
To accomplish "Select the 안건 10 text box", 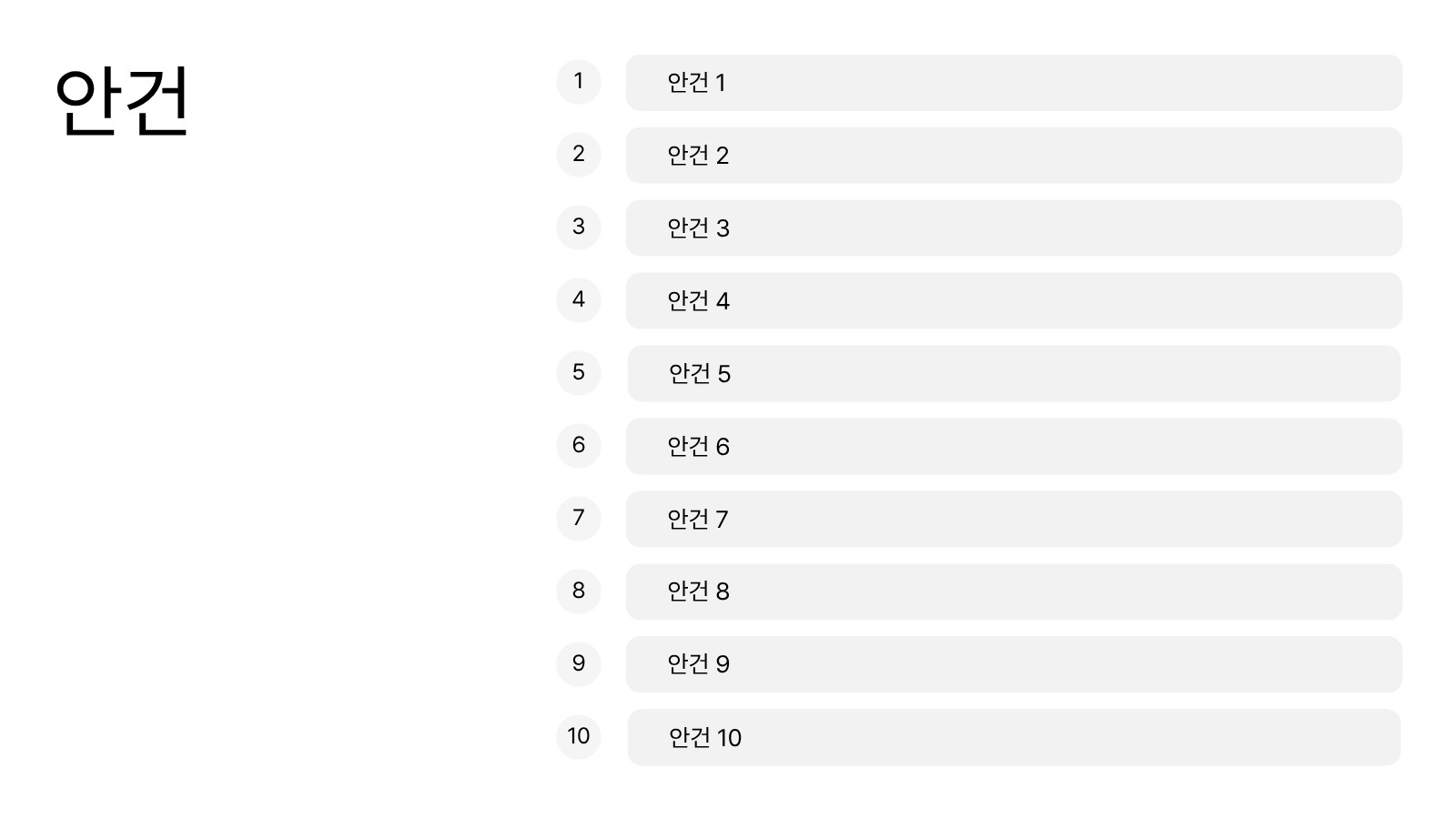I will tap(1014, 738).
